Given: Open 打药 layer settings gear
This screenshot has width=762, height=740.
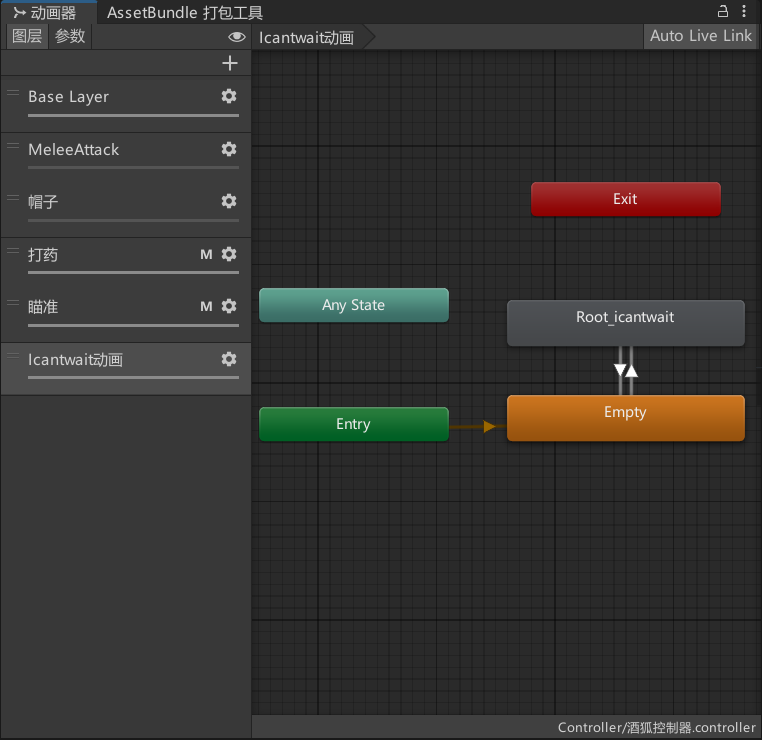Looking at the screenshot, I should pyautogui.click(x=229, y=254).
